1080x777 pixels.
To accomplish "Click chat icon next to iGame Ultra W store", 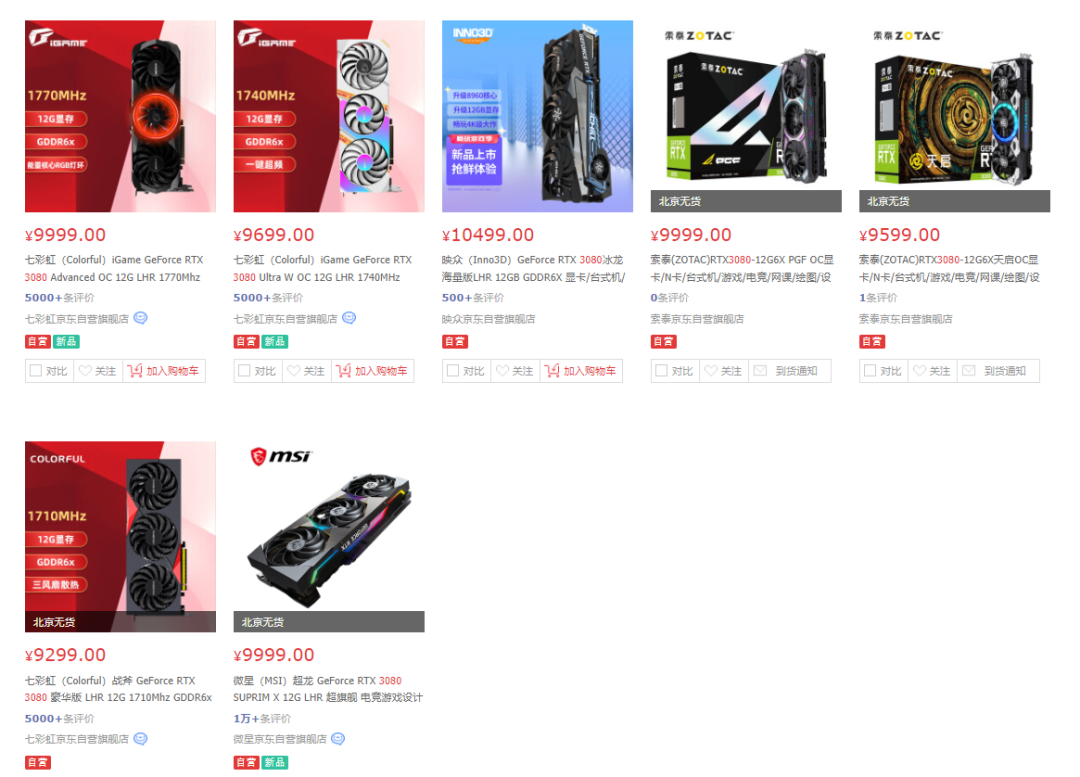I will [x=349, y=318].
